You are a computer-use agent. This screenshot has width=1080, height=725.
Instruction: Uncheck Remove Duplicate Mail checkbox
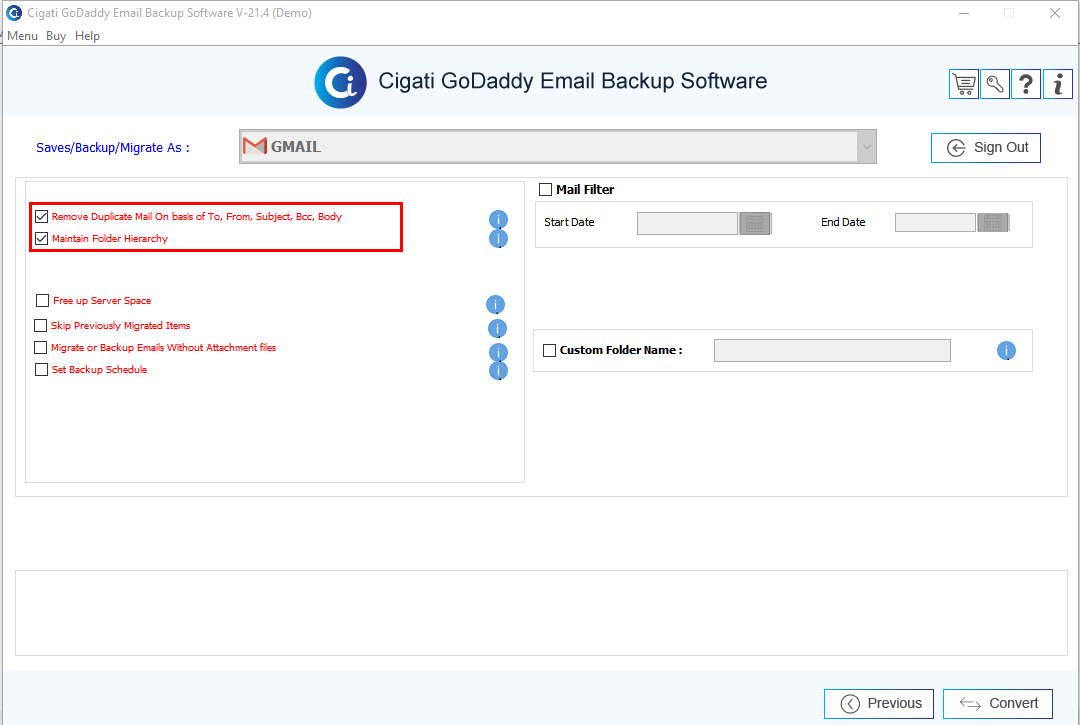point(41,216)
